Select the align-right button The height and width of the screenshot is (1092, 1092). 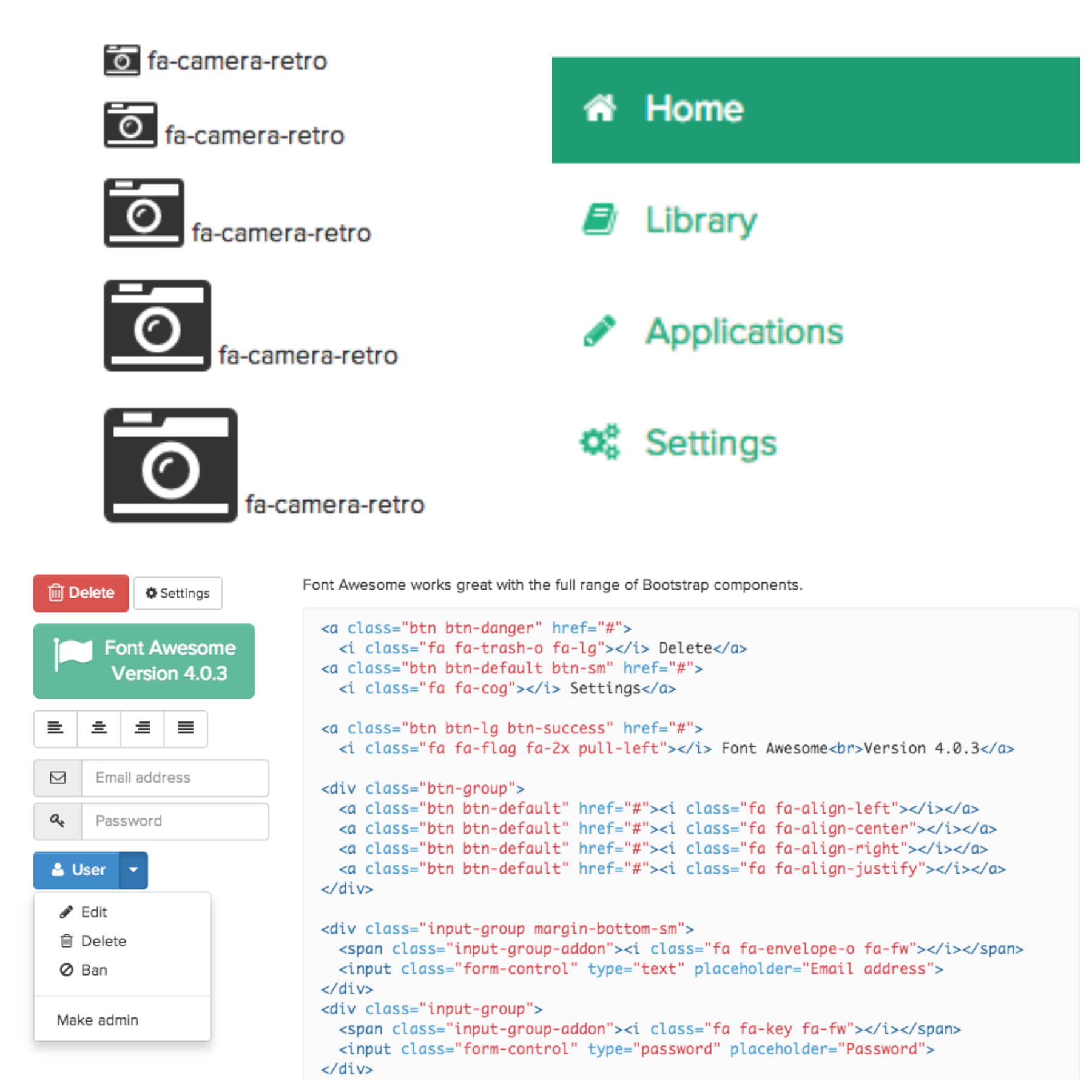click(x=142, y=729)
